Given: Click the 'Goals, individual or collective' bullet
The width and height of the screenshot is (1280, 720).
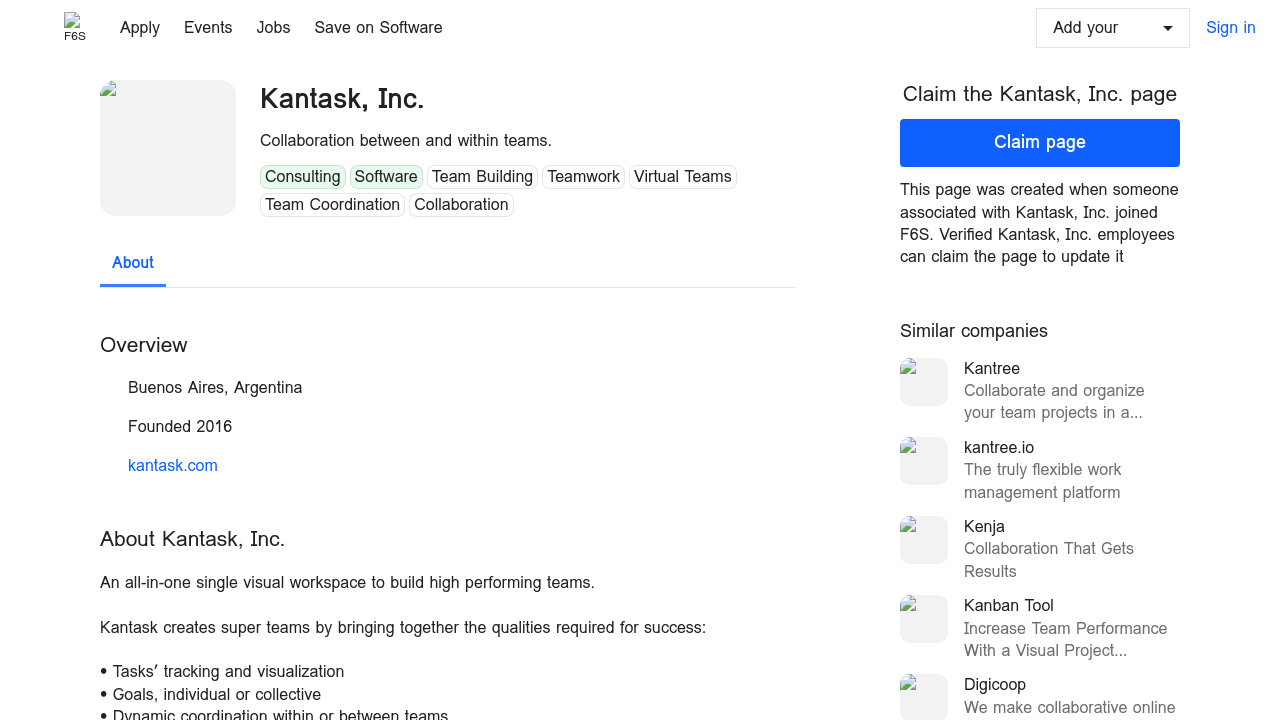Looking at the screenshot, I should click(x=211, y=695).
